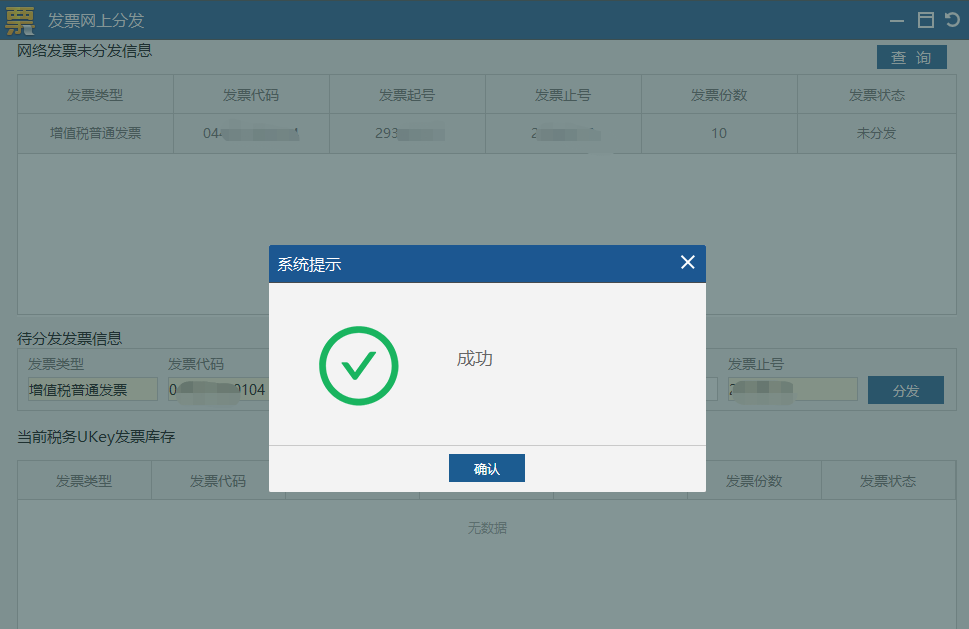The height and width of the screenshot is (629, 969).
Task: Click the 分发 button
Action: (x=905, y=390)
